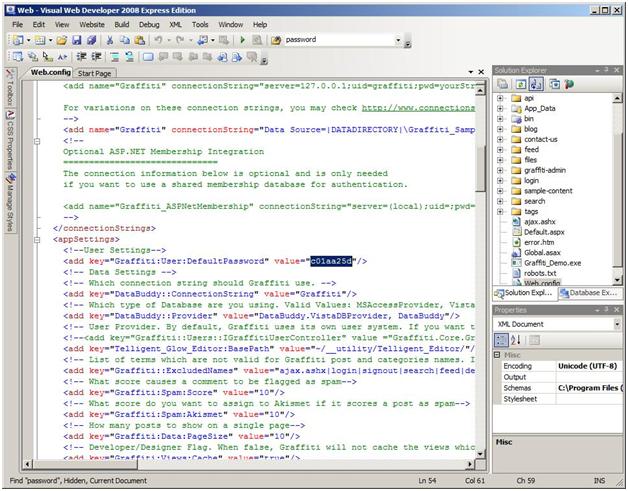
Task: Refresh Solution Explorer with the green arrow icon
Action: (521, 84)
